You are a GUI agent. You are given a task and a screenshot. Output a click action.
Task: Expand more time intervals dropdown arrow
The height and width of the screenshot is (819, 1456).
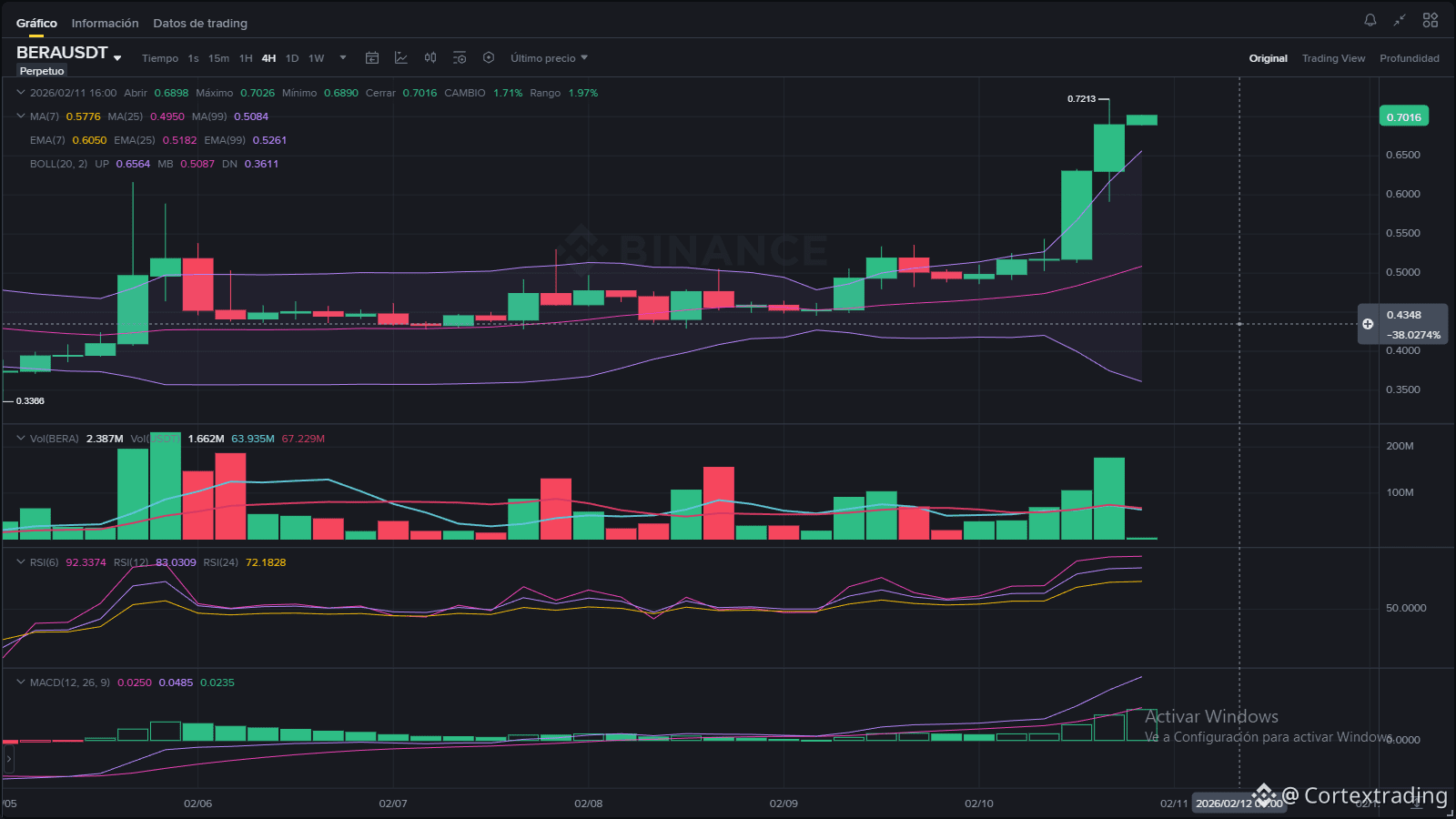pos(343,58)
